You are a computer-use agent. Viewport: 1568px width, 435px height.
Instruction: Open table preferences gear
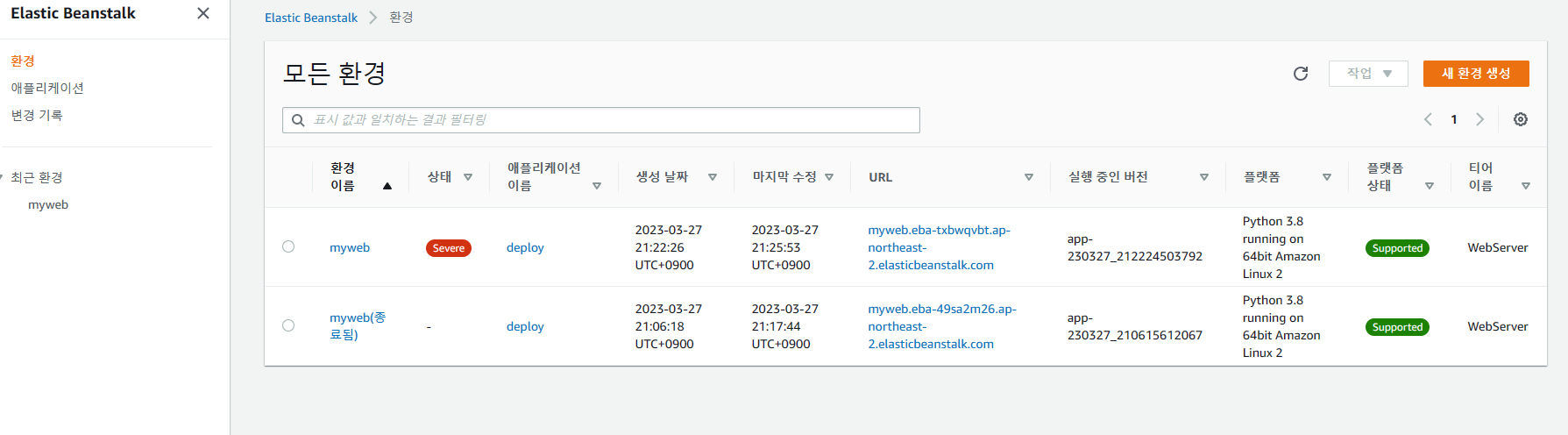coord(1521,119)
